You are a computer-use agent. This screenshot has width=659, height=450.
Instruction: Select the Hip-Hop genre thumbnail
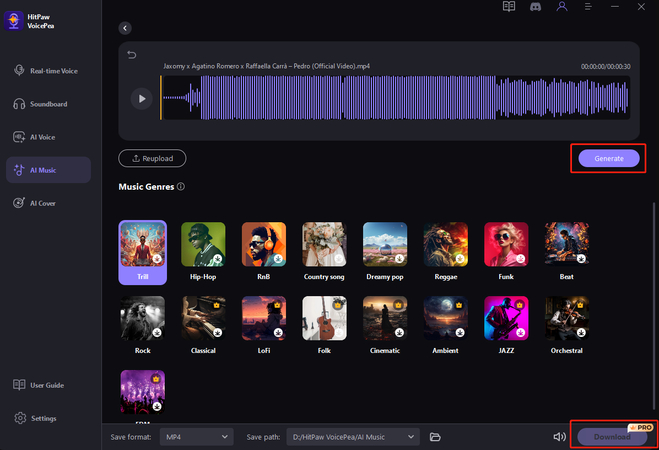[x=203, y=244]
